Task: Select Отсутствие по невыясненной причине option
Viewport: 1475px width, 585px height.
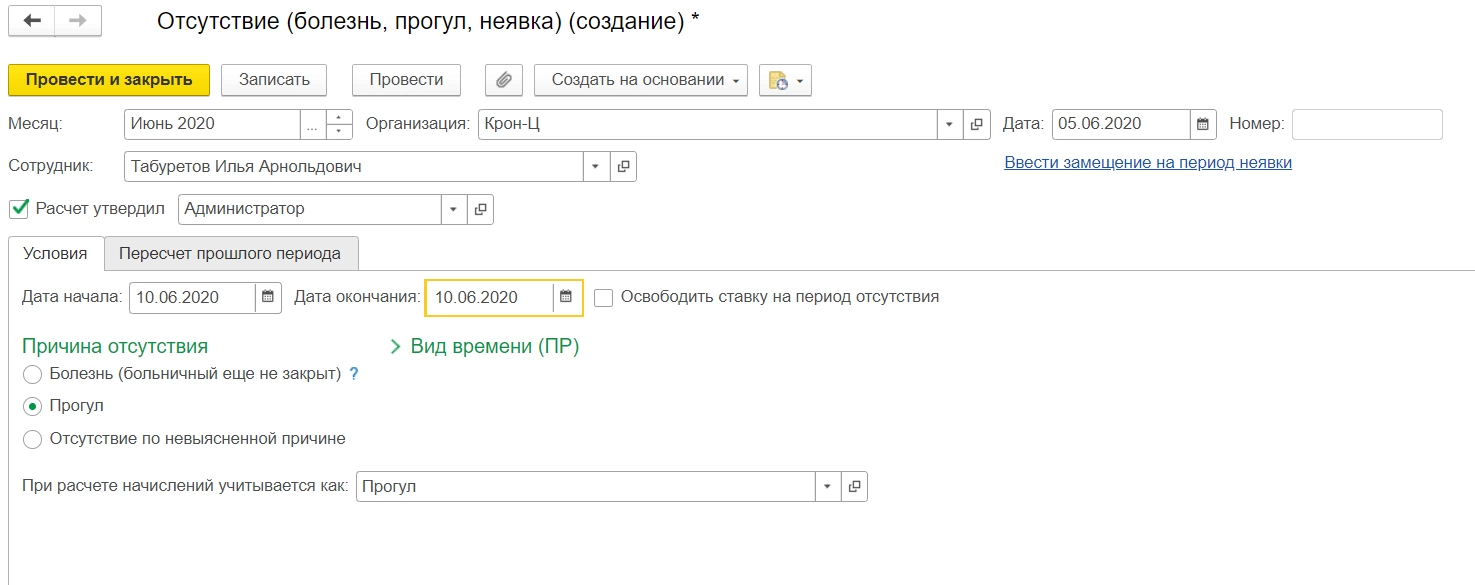Action: tap(32, 438)
